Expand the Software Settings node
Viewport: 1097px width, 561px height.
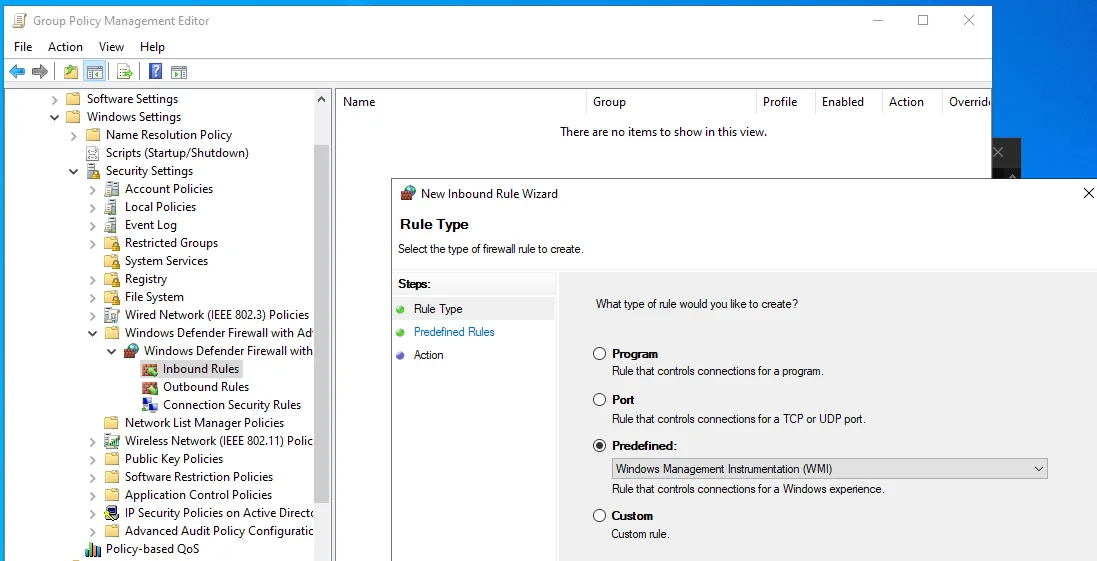tap(55, 99)
